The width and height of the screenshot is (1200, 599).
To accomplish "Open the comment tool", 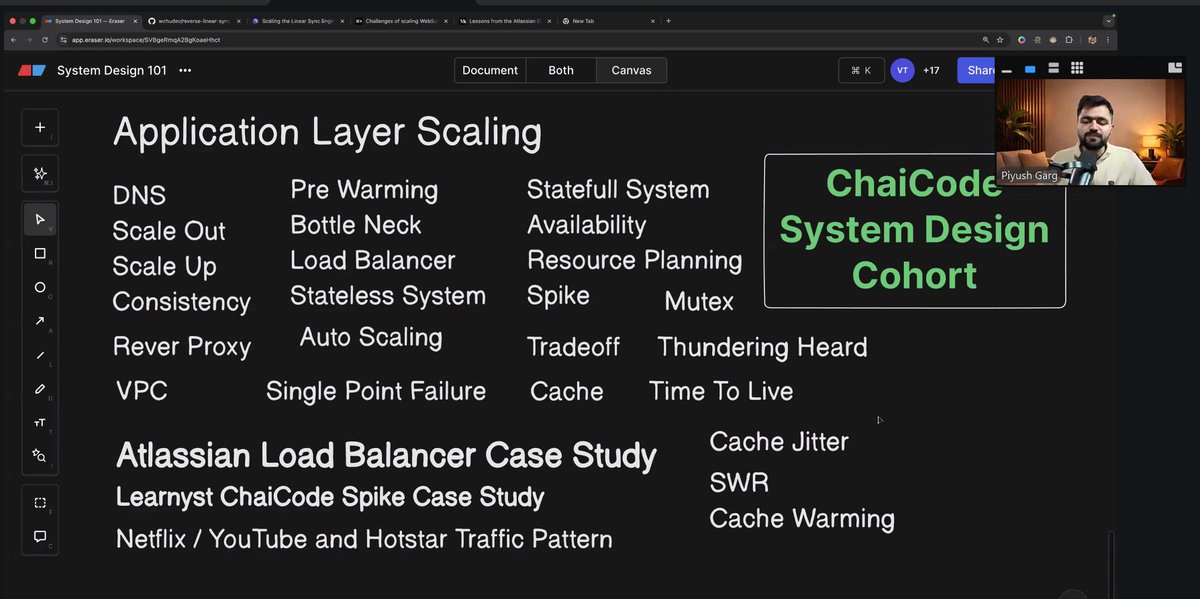I will coord(40,537).
